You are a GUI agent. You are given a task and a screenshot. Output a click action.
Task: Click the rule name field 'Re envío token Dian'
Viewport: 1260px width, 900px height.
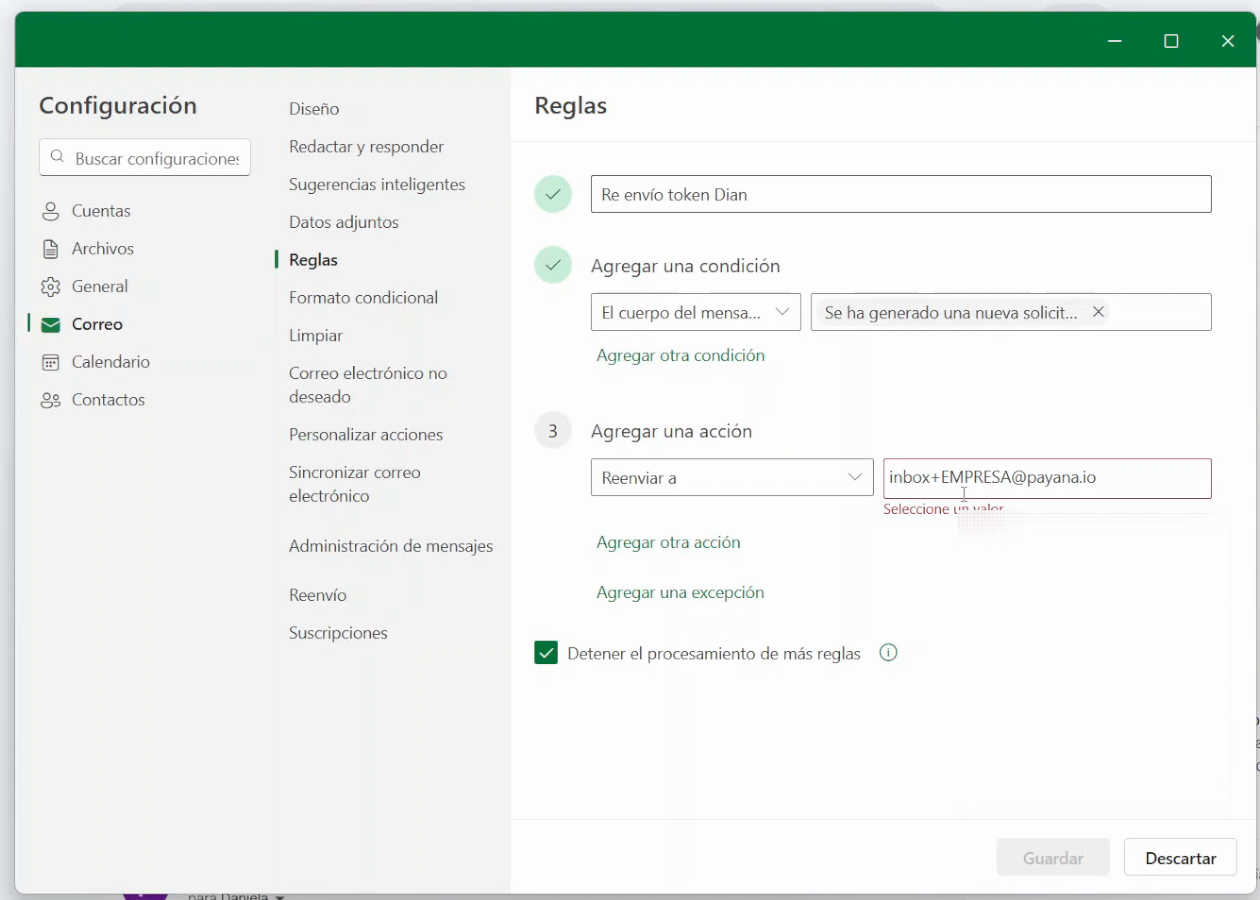pyautogui.click(x=901, y=194)
